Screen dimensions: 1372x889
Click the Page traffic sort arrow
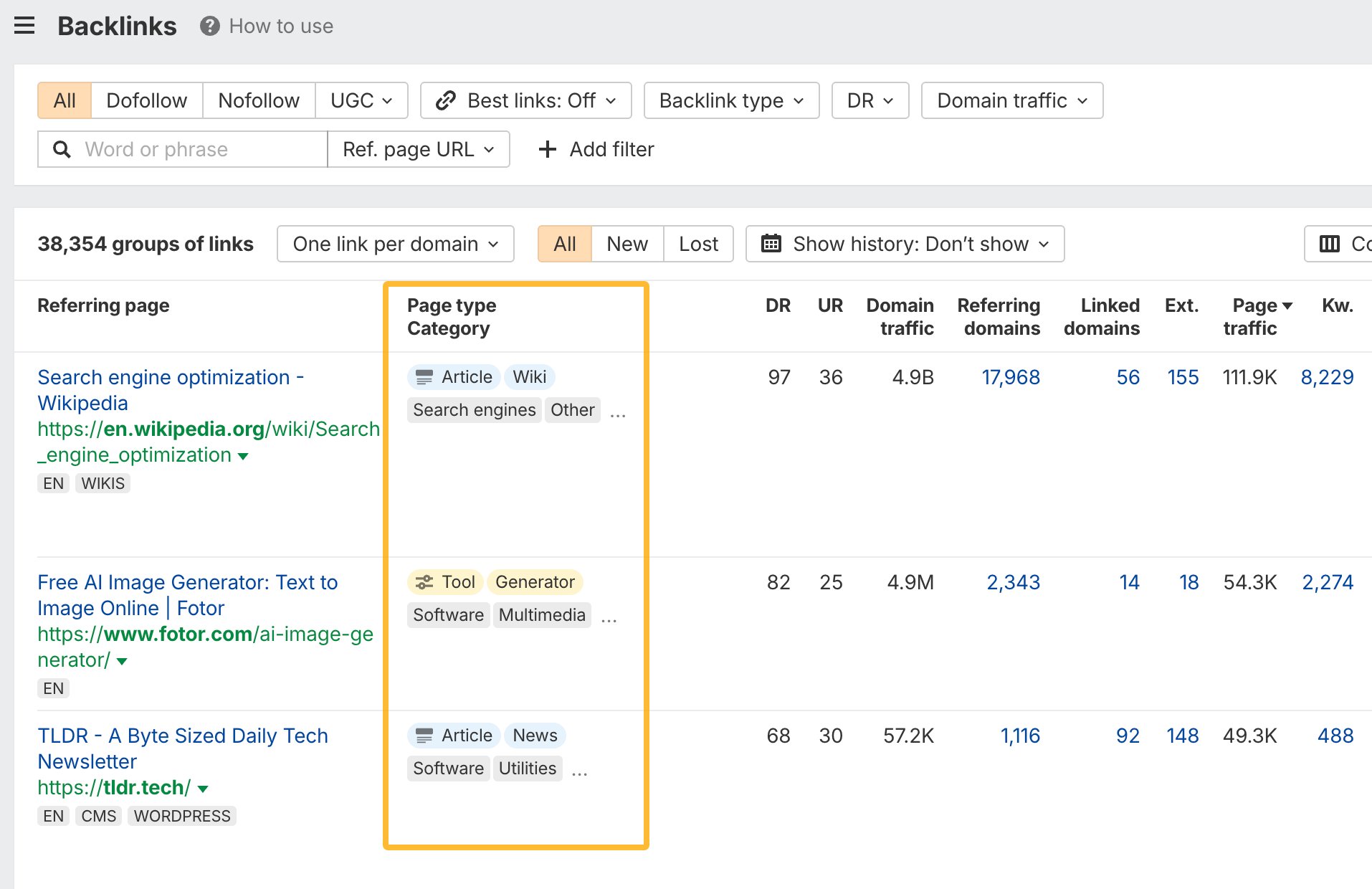click(1287, 306)
